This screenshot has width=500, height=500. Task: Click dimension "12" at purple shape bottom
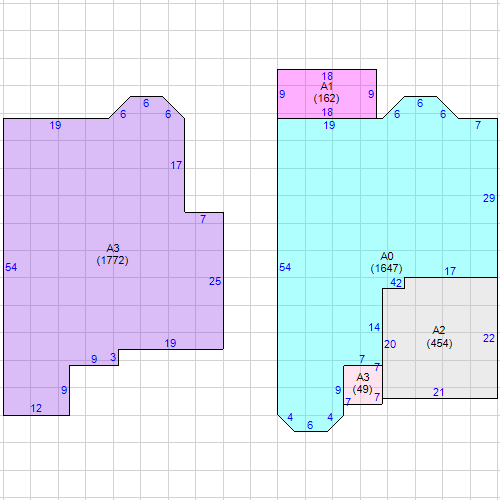(36, 408)
